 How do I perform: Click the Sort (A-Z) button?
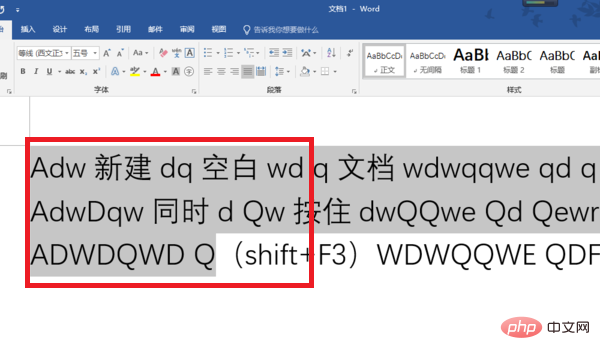tap(331, 53)
